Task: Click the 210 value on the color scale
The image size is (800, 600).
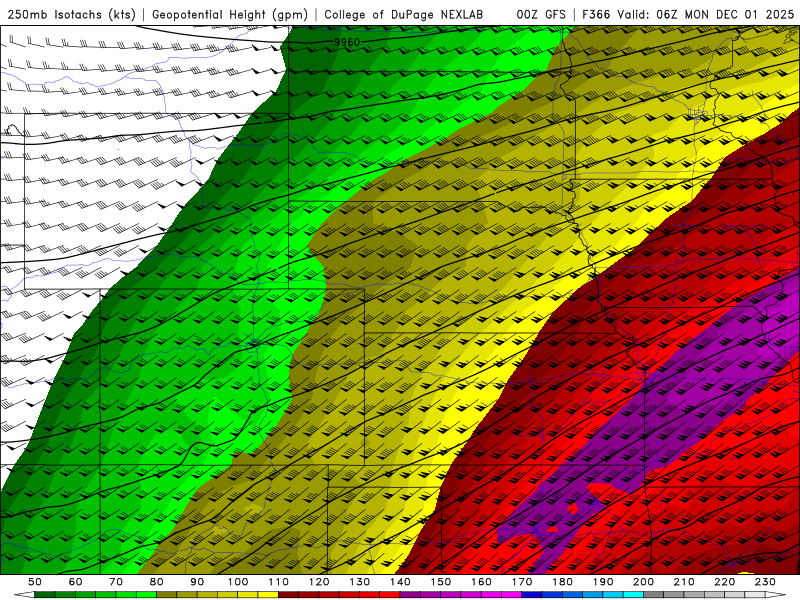Action: point(684,582)
